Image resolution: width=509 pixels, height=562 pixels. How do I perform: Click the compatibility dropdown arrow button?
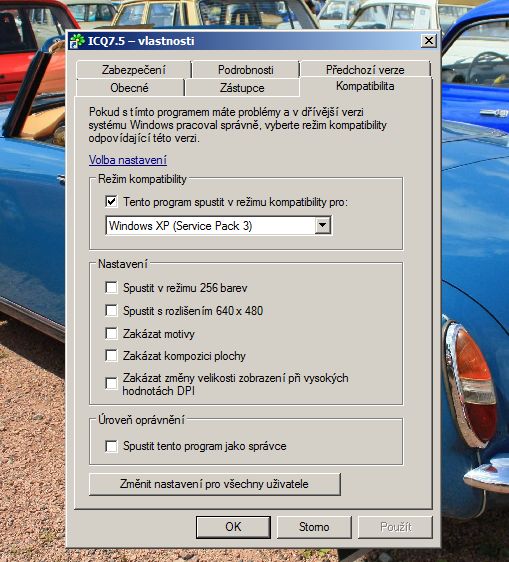pyautogui.click(x=323, y=225)
